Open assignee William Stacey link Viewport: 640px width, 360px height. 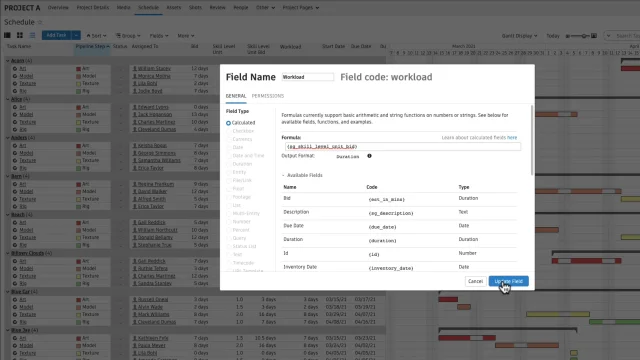pyautogui.click(x=154, y=69)
